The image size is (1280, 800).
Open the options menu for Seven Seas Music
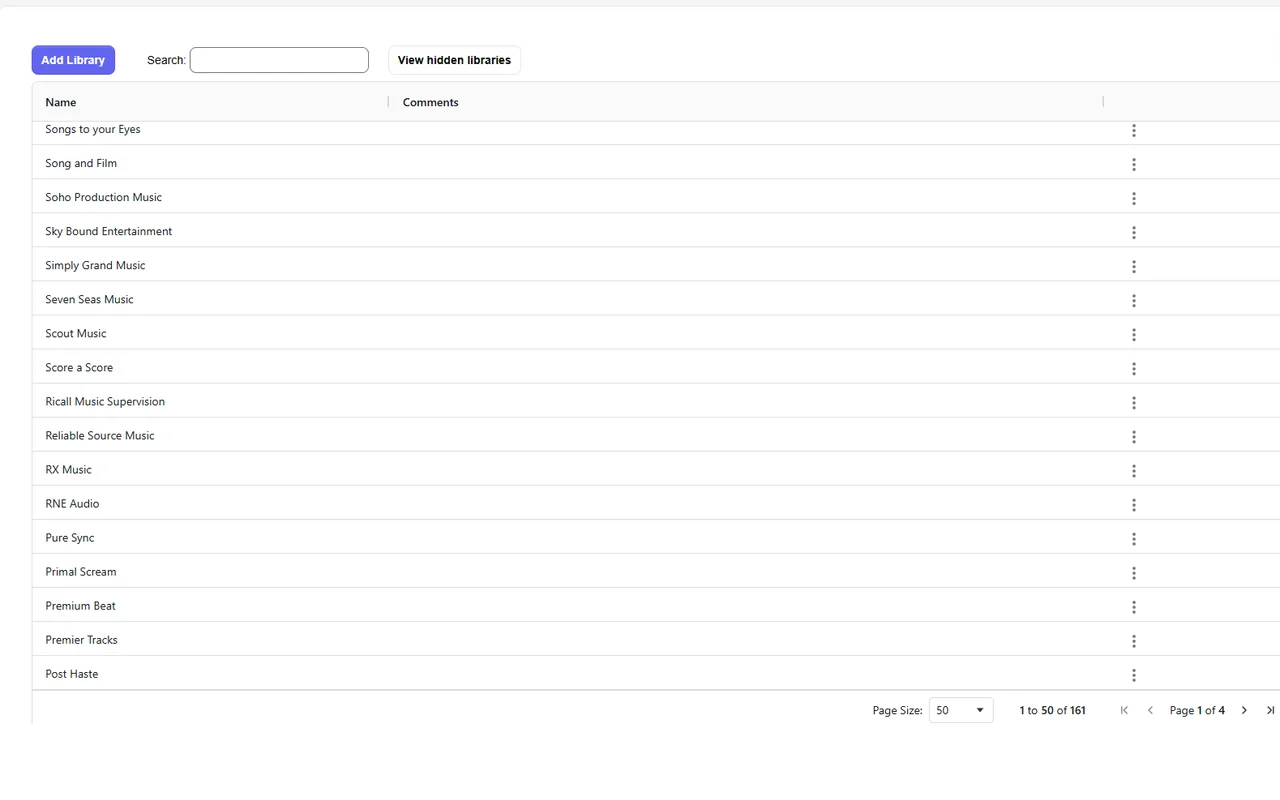pos(1133,300)
